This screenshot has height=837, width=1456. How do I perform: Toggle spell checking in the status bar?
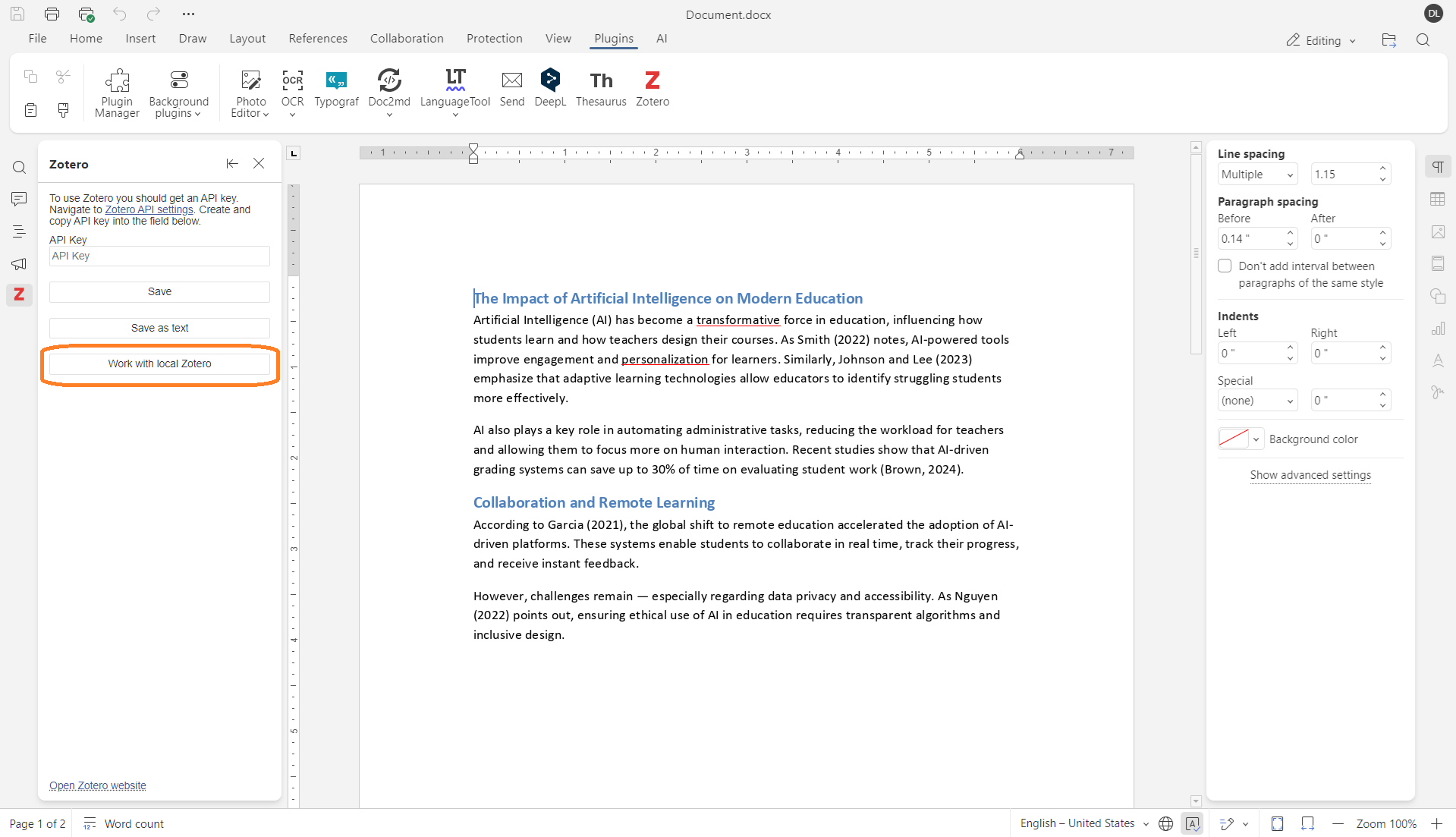coord(1192,824)
